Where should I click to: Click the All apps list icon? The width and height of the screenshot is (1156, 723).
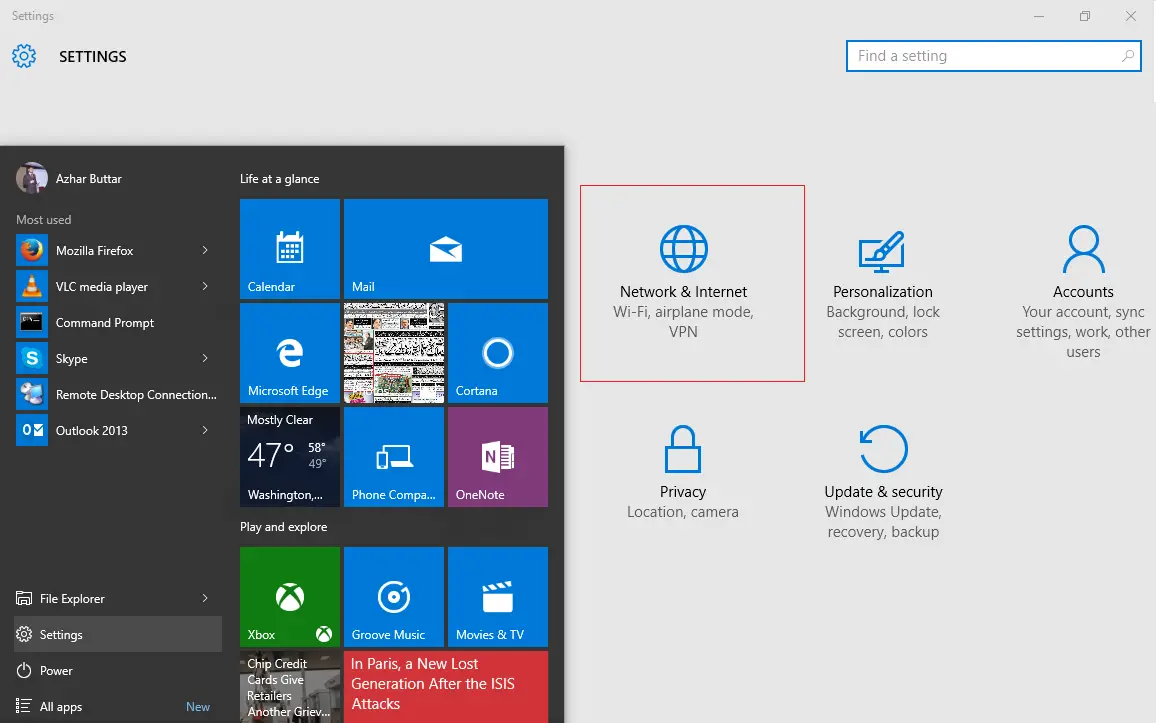pos(24,707)
